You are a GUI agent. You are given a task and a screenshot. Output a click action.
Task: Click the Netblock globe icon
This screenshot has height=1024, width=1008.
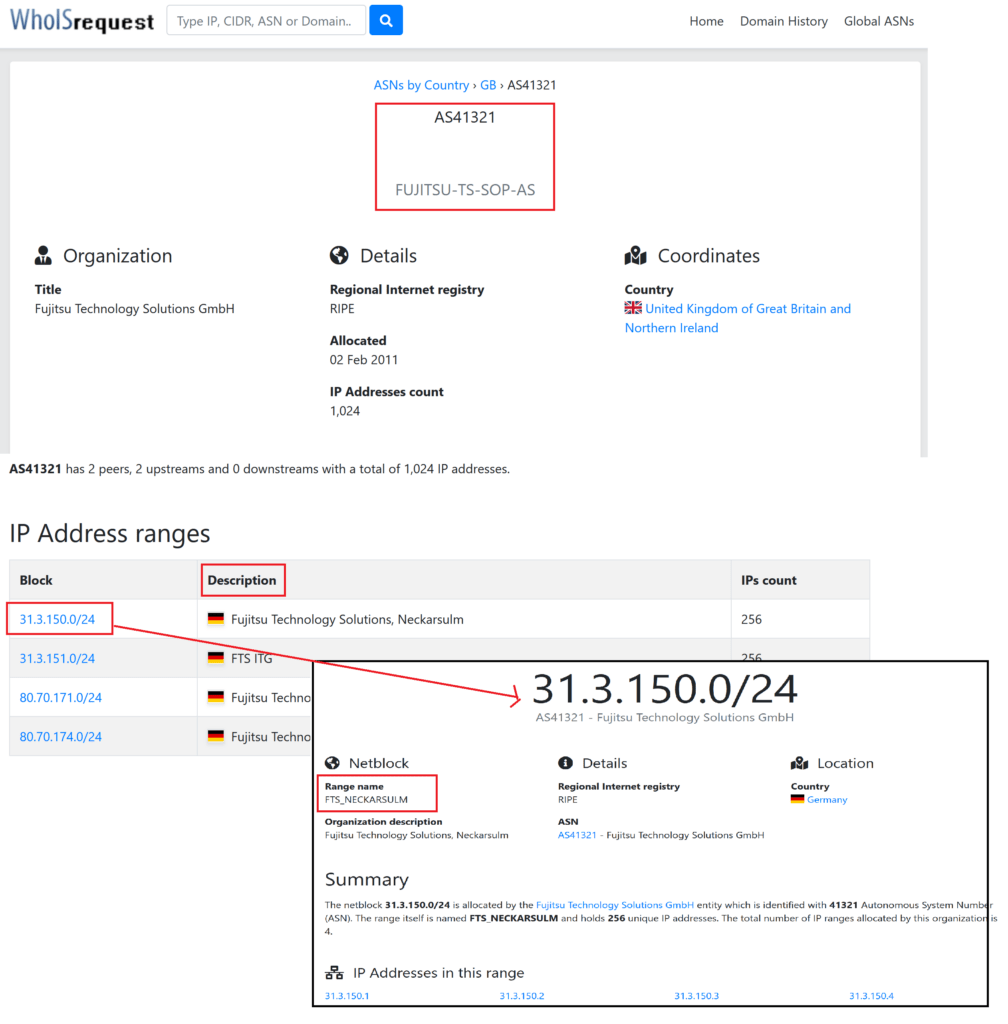point(332,763)
